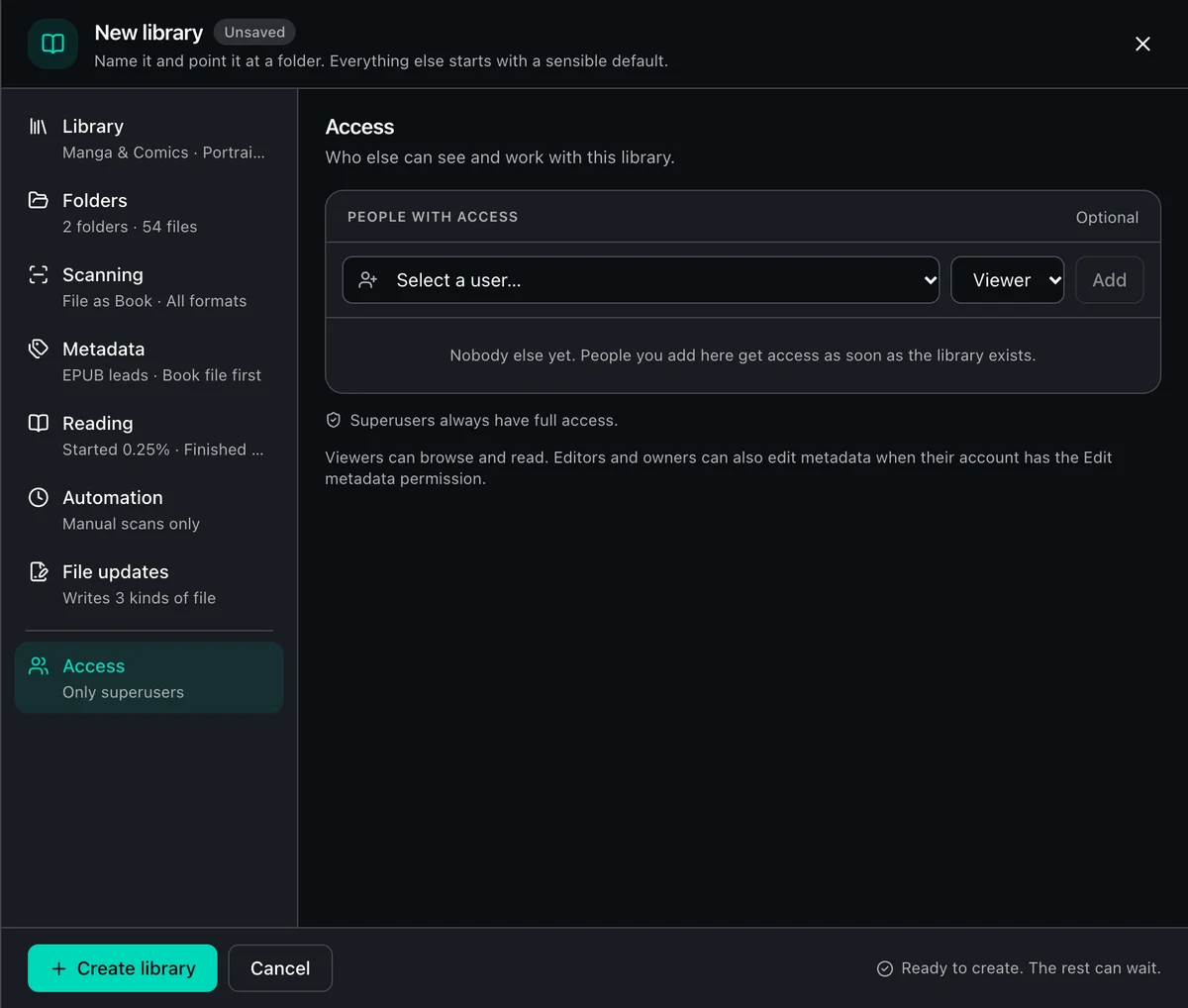The width and height of the screenshot is (1188, 1008).
Task: Click the PEOPLE WITH ACCESS header
Action: [433, 217]
